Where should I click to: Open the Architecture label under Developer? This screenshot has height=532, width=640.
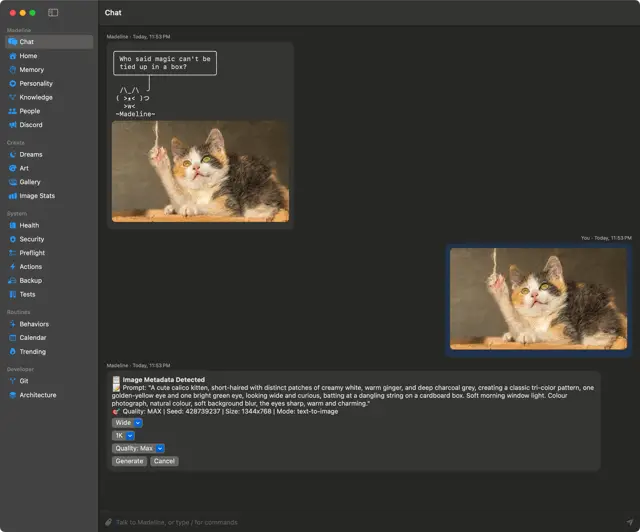[x=38, y=395]
